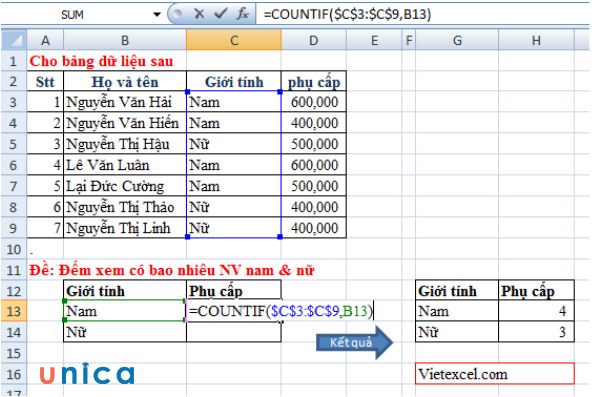Select column F header
The width and height of the screenshot is (600, 397).
coord(409,40)
